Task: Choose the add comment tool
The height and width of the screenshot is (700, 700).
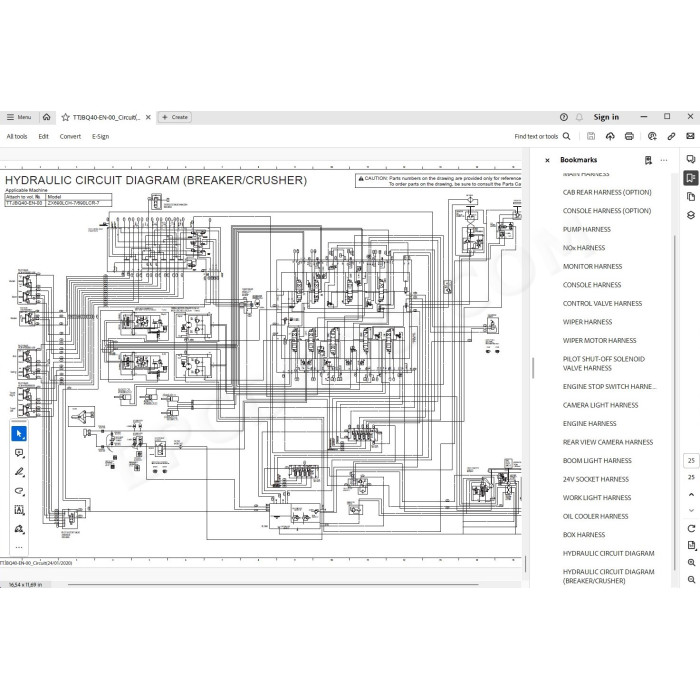Action: (19, 453)
